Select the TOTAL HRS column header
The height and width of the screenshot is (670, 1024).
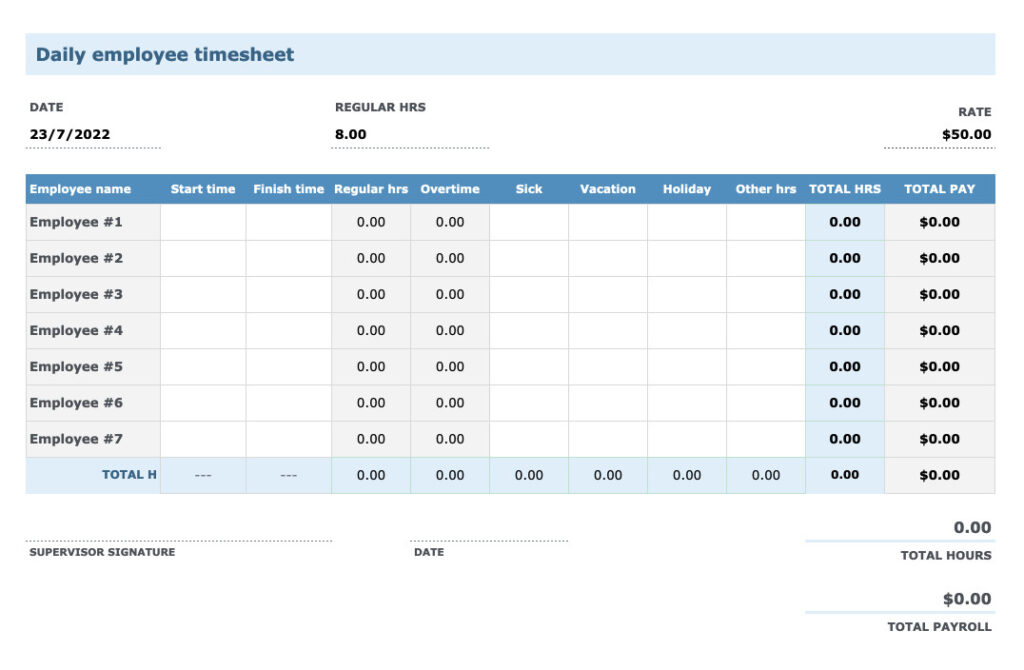845,189
